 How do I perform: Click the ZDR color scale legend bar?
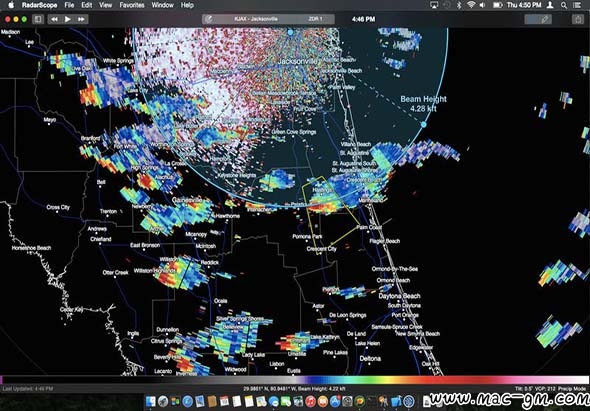click(295, 380)
